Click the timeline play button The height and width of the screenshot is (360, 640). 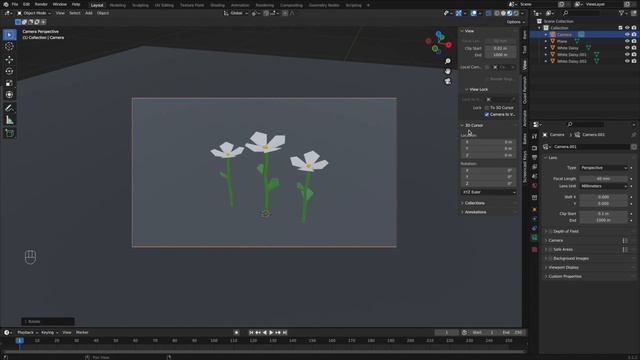click(x=271, y=333)
